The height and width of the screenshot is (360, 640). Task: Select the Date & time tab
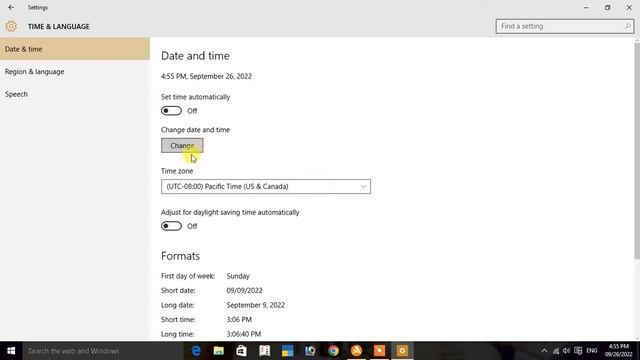point(75,49)
